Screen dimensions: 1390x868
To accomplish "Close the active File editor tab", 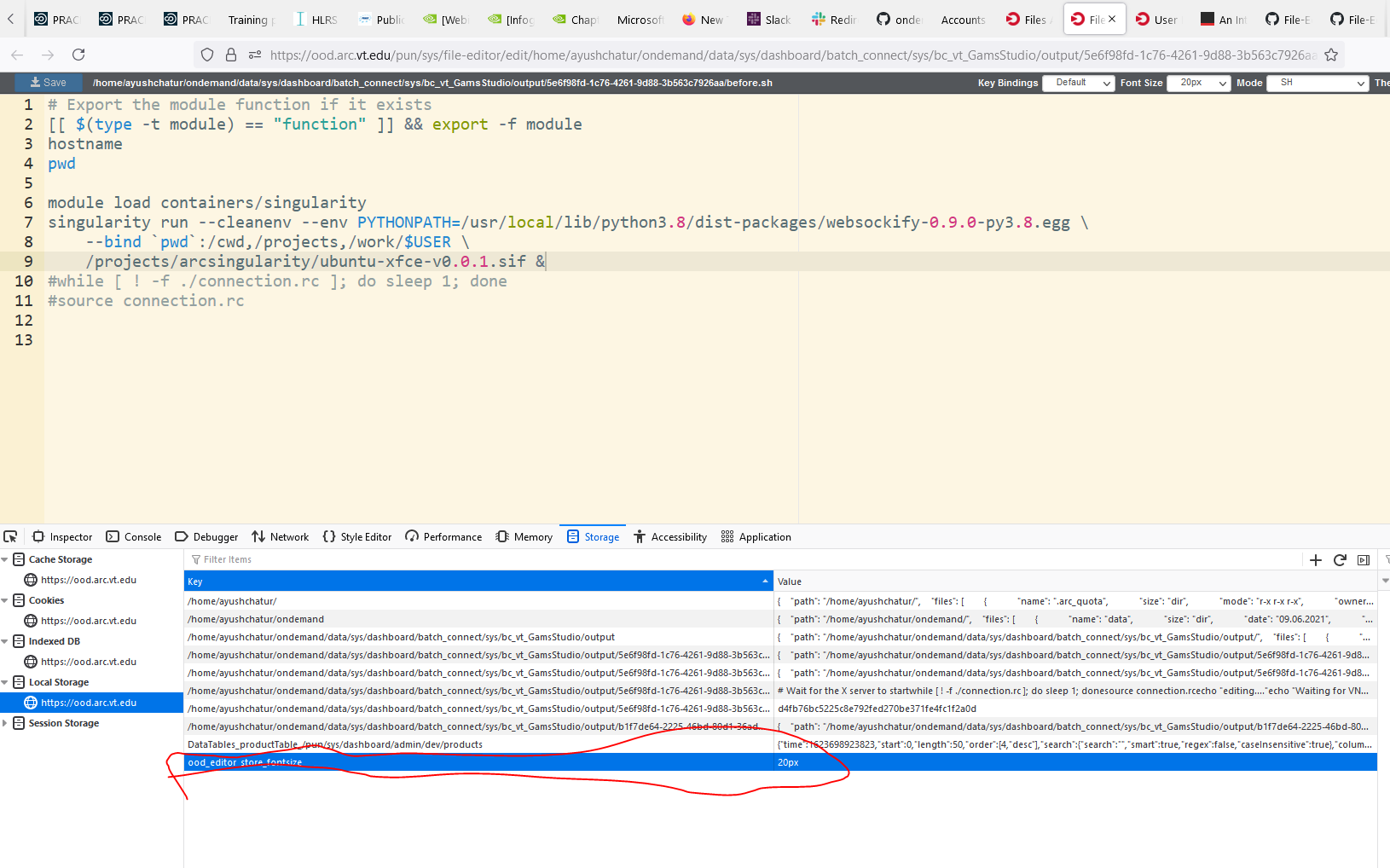I will coord(1112,19).
